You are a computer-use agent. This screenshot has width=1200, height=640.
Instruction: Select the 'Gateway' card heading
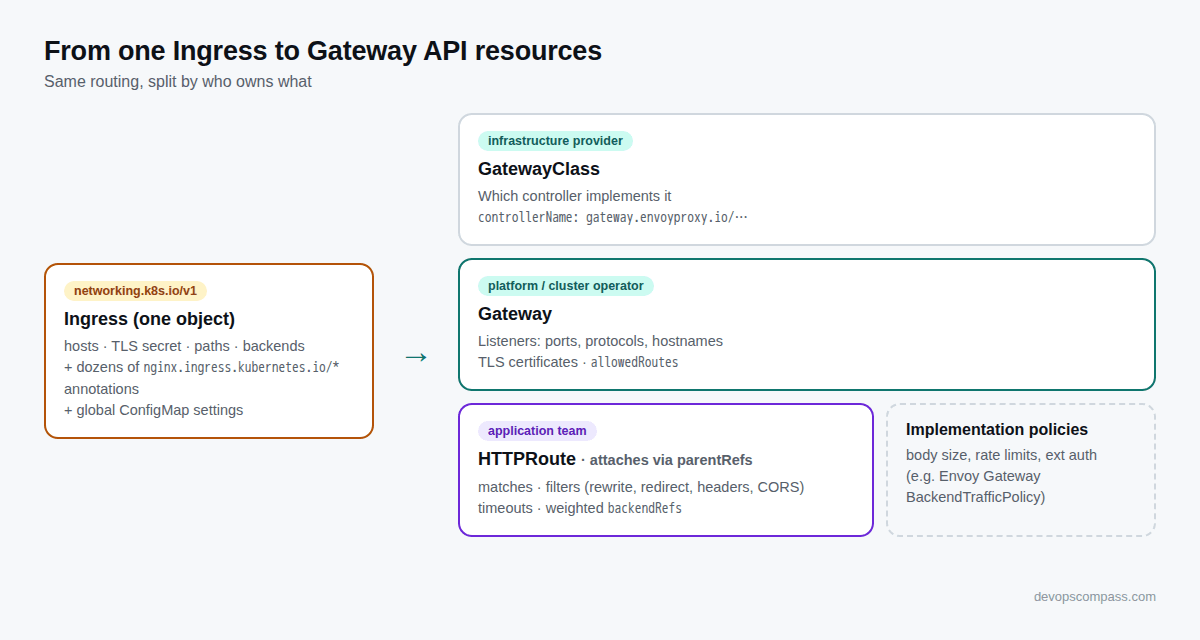[x=515, y=314]
